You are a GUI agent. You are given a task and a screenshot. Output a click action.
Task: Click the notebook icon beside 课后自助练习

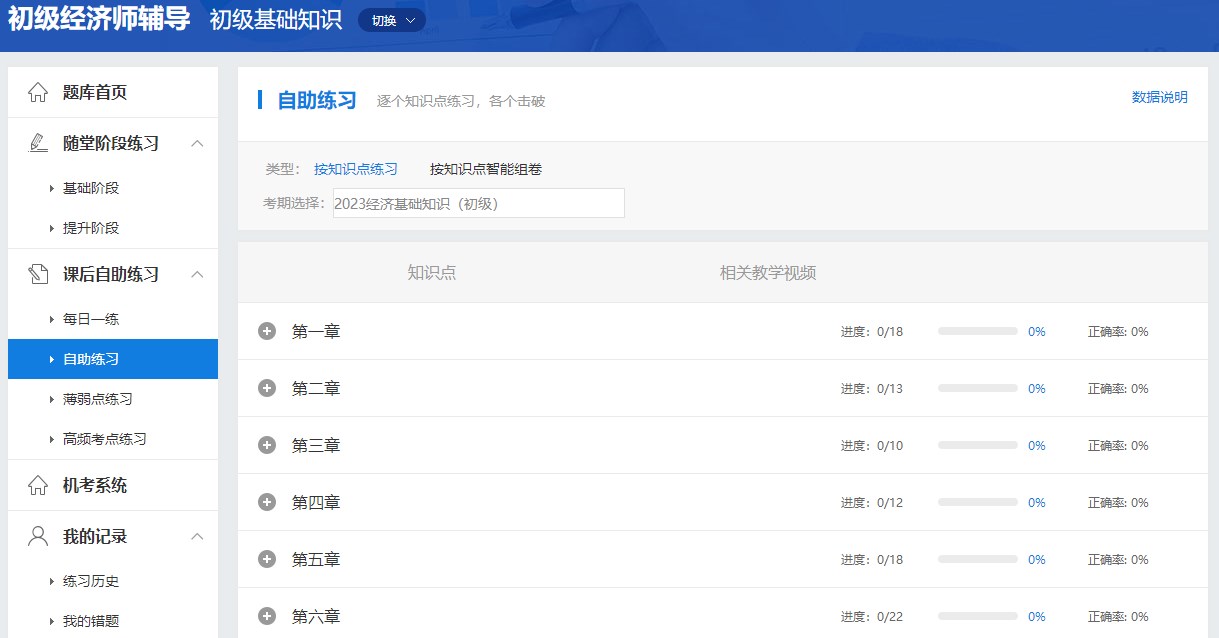click(38, 274)
